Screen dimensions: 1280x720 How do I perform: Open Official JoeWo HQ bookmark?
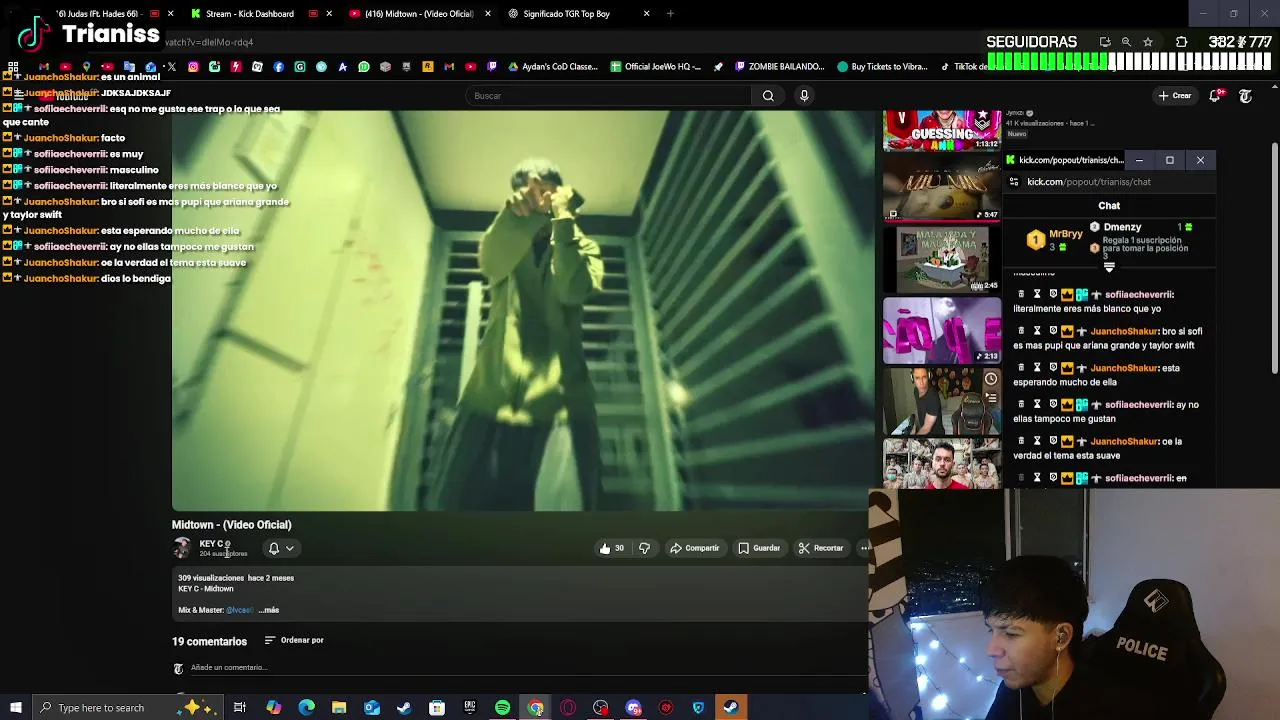click(655, 67)
